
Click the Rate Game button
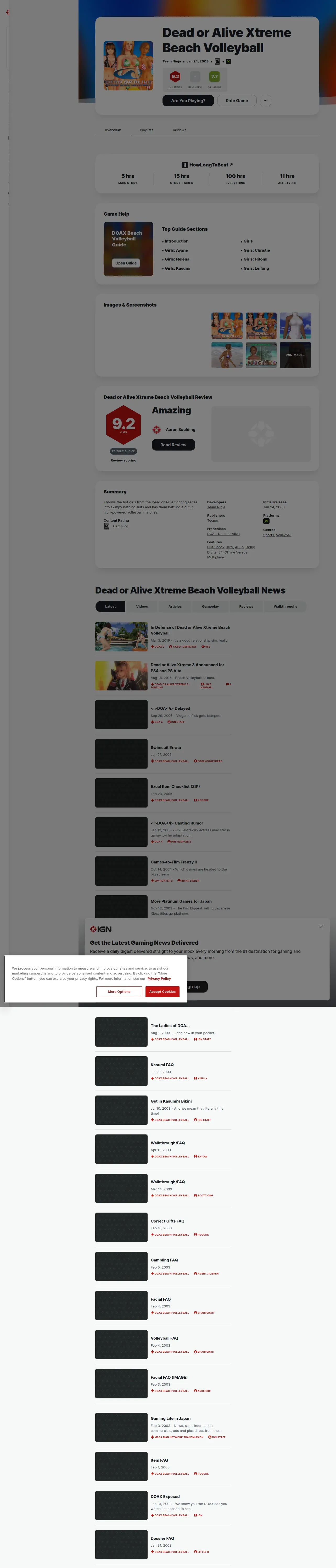click(x=237, y=100)
